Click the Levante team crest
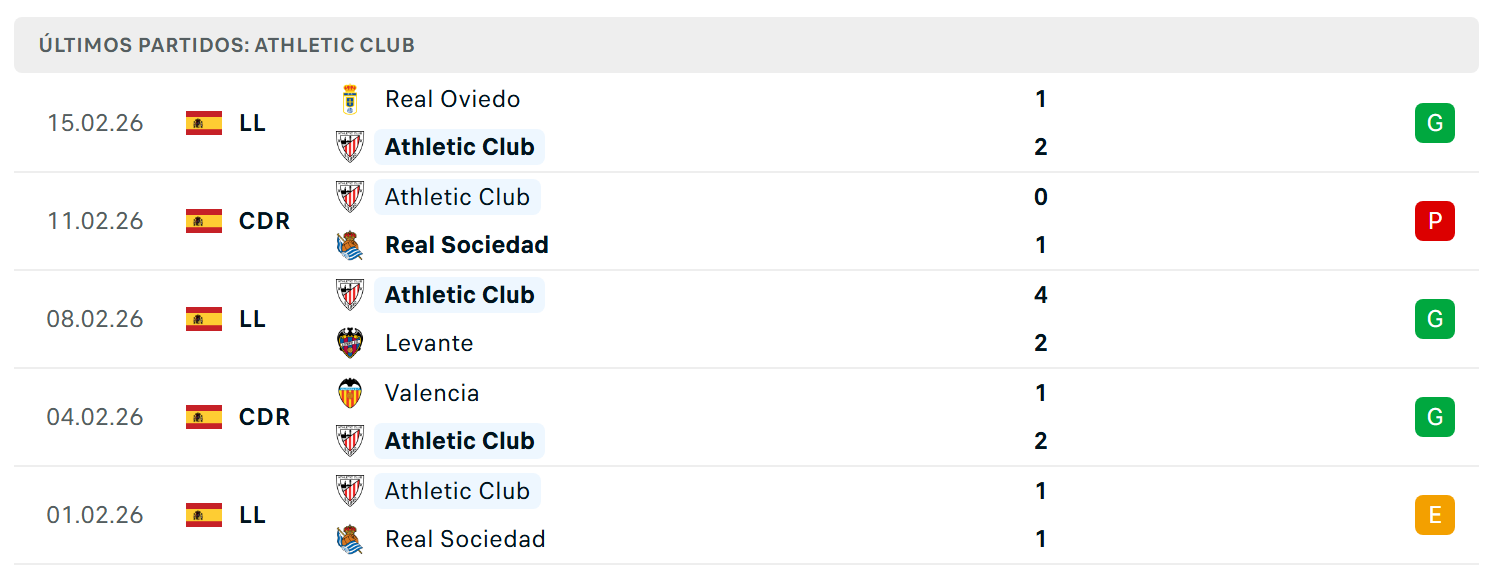 coord(350,343)
